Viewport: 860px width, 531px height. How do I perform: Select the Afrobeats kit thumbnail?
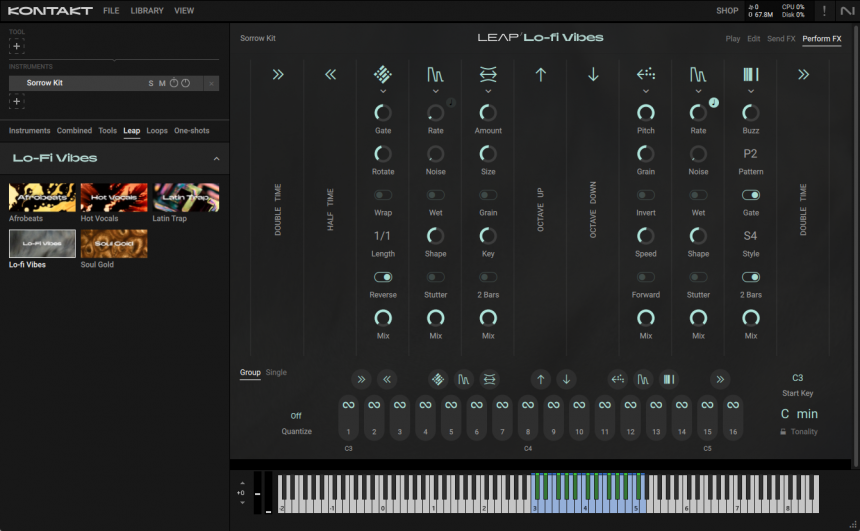[42, 197]
